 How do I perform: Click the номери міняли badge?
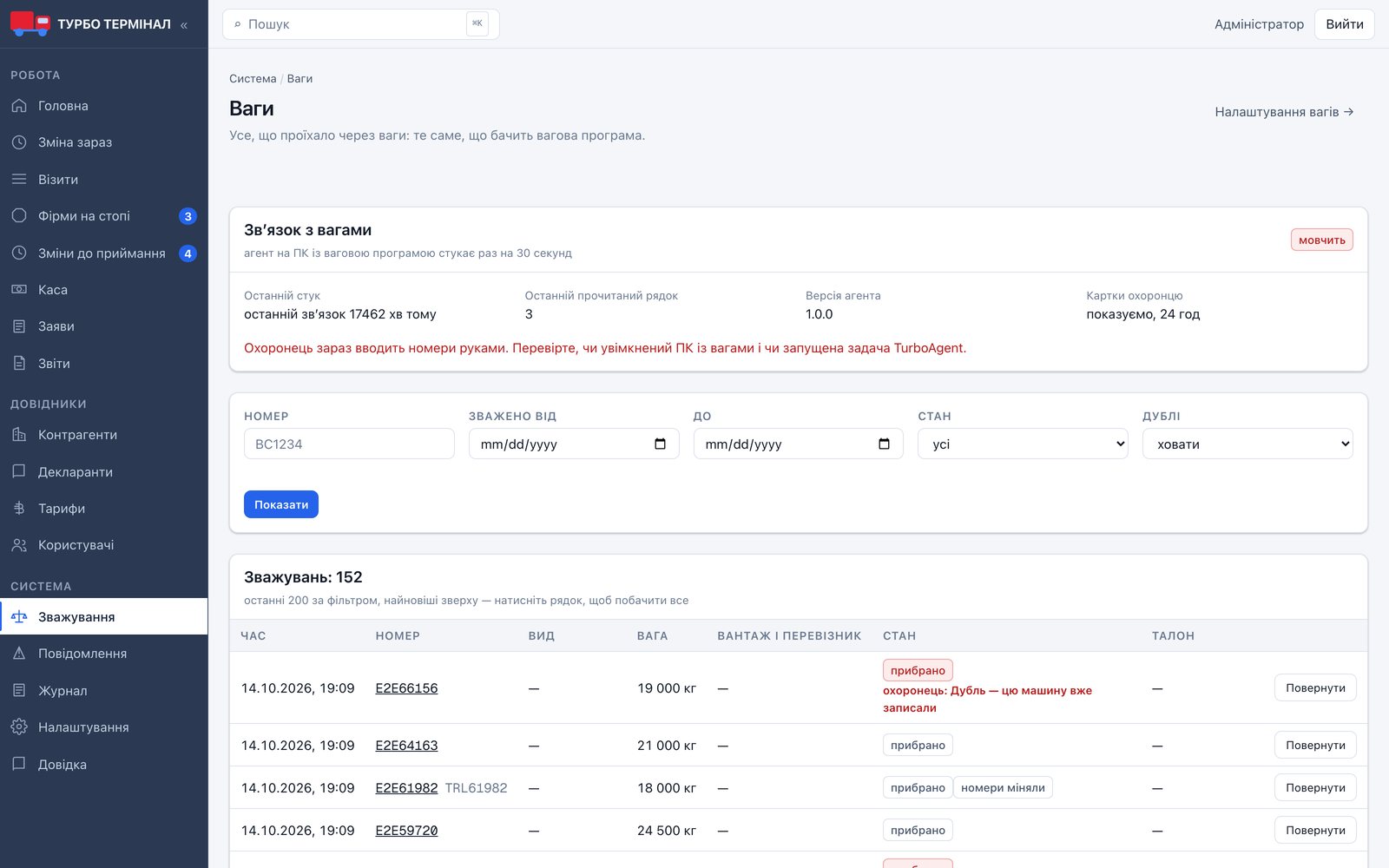click(x=1003, y=787)
